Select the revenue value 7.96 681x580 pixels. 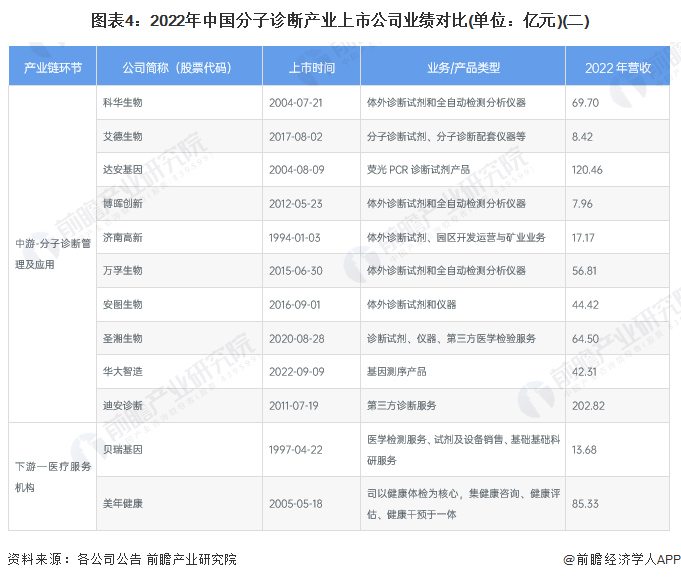pyautogui.click(x=582, y=203)
